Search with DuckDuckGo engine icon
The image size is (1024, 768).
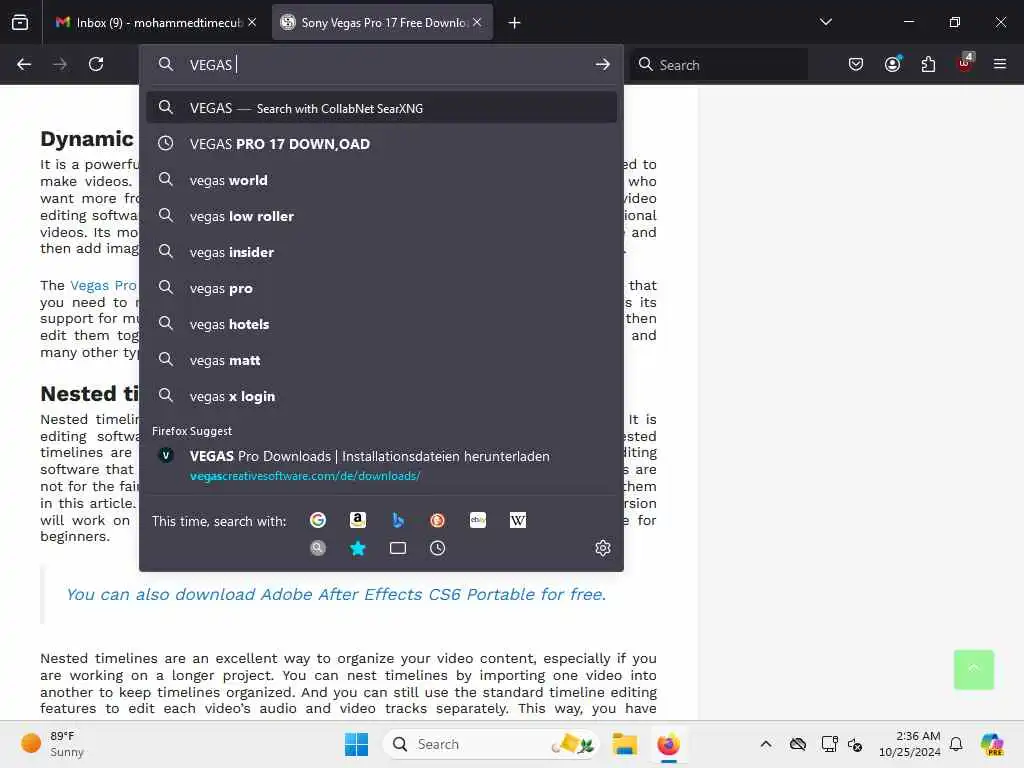(x=438, y=520)
